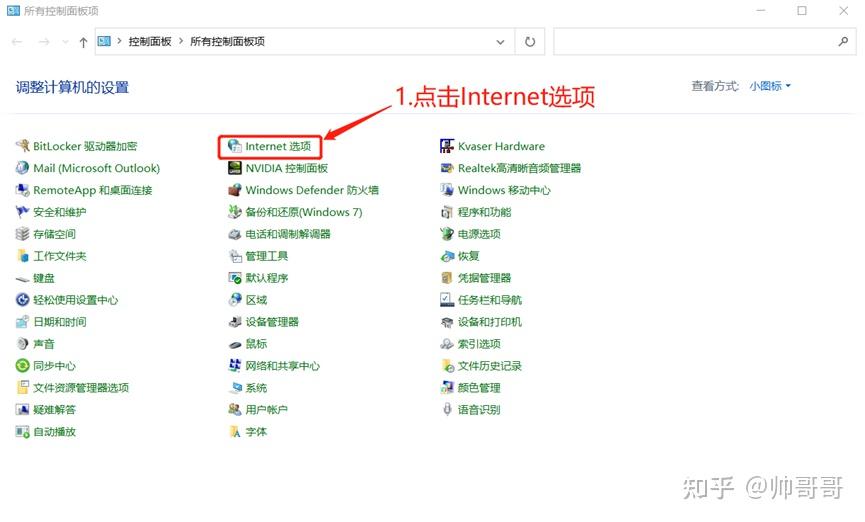Viewport: 865px width, 522px height.
Task: Click Realtek高清晰音频管理器 icon
Action: [x=447, y=168]
